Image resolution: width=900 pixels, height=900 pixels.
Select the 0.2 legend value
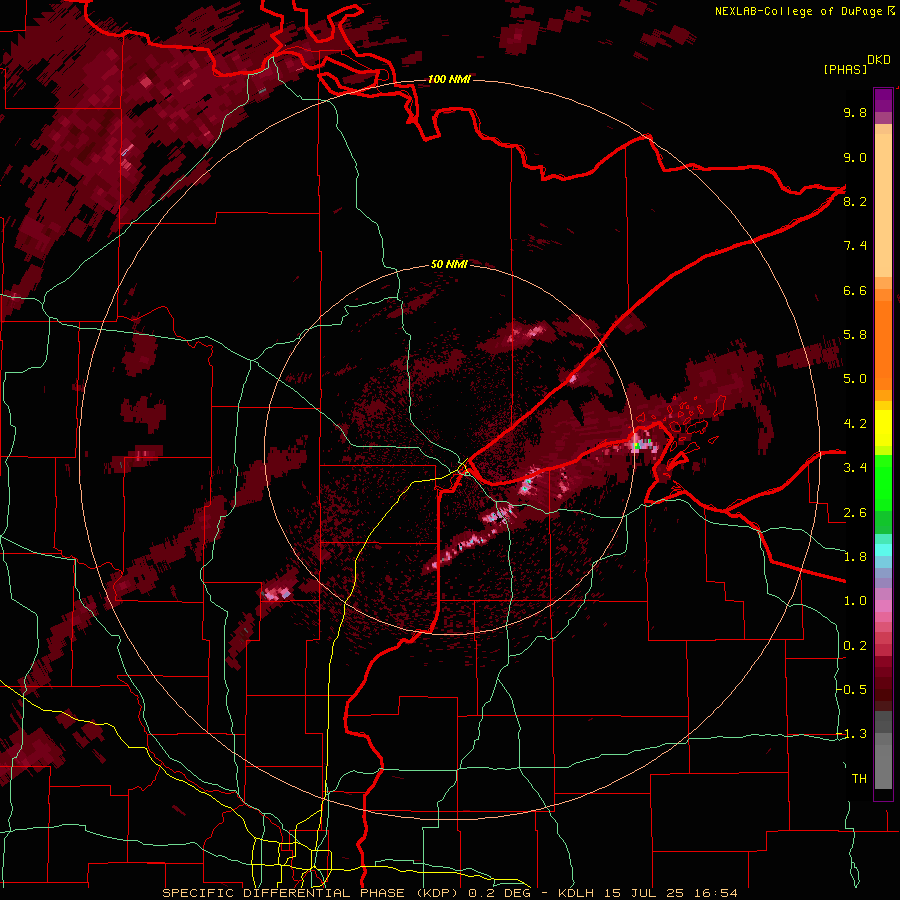(855, 646)
